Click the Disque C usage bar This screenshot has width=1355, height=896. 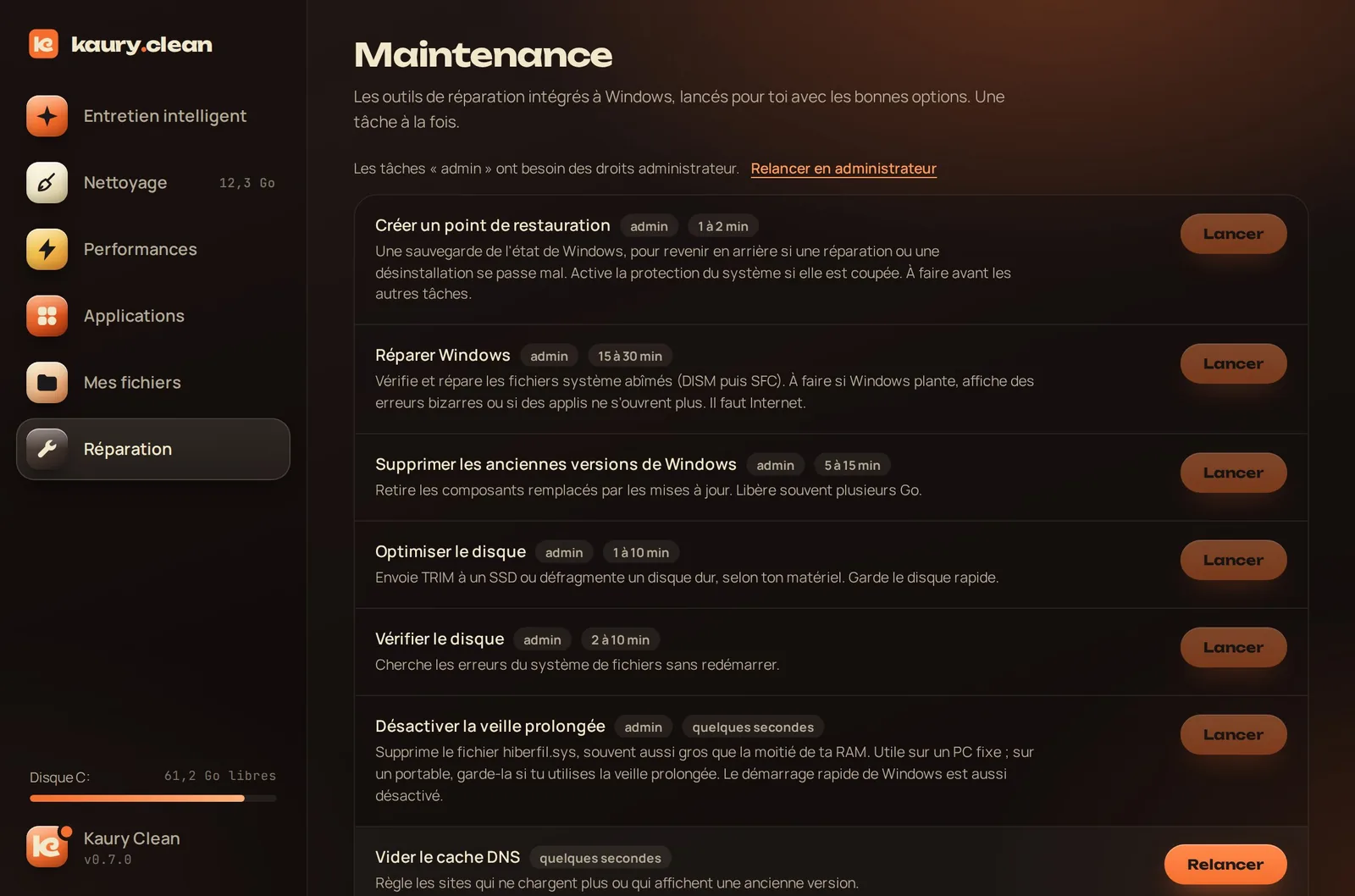153,799
